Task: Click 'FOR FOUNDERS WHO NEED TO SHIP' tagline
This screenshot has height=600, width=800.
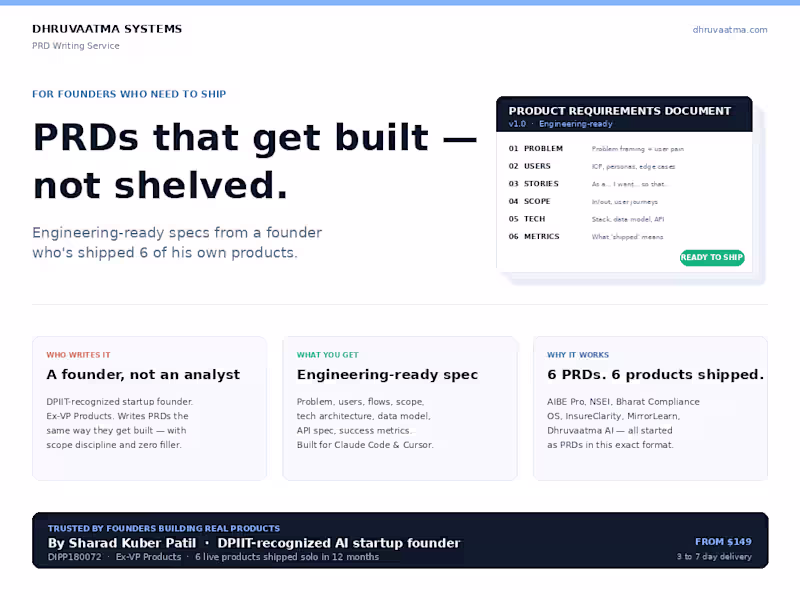Action: (129, 94)
